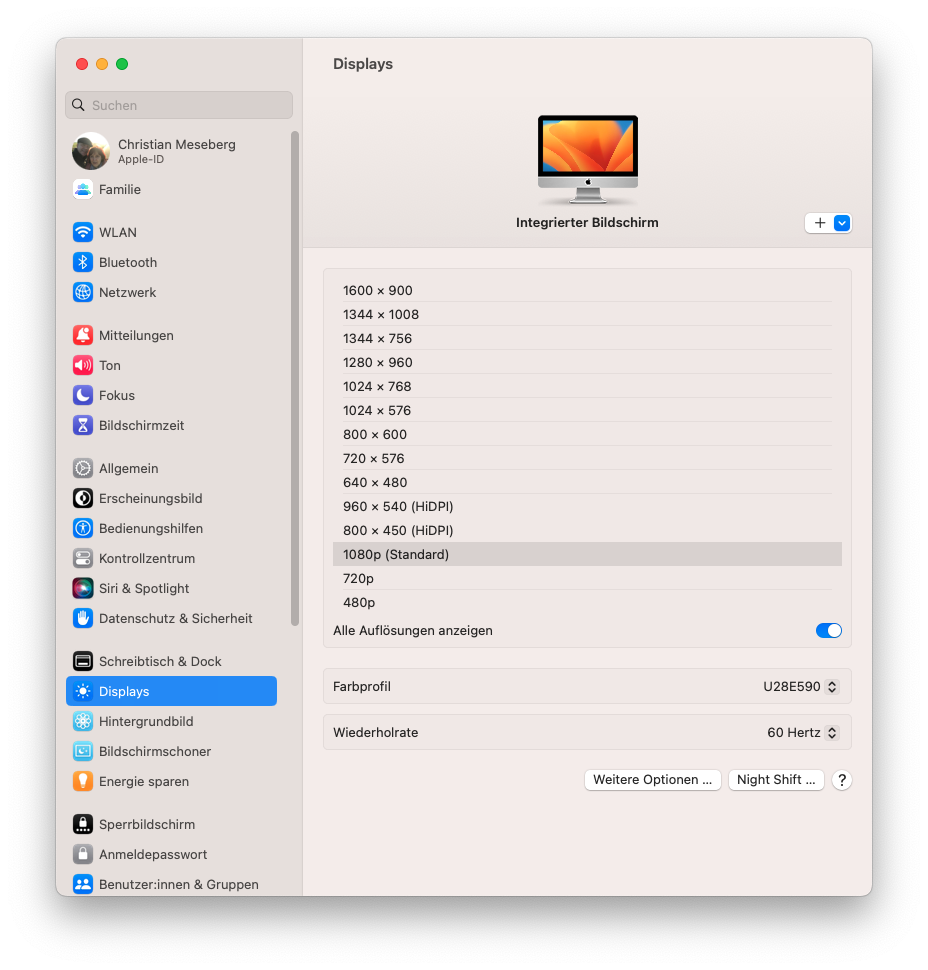Open Bildschirmzeit hourglass icon

[83, 425]
